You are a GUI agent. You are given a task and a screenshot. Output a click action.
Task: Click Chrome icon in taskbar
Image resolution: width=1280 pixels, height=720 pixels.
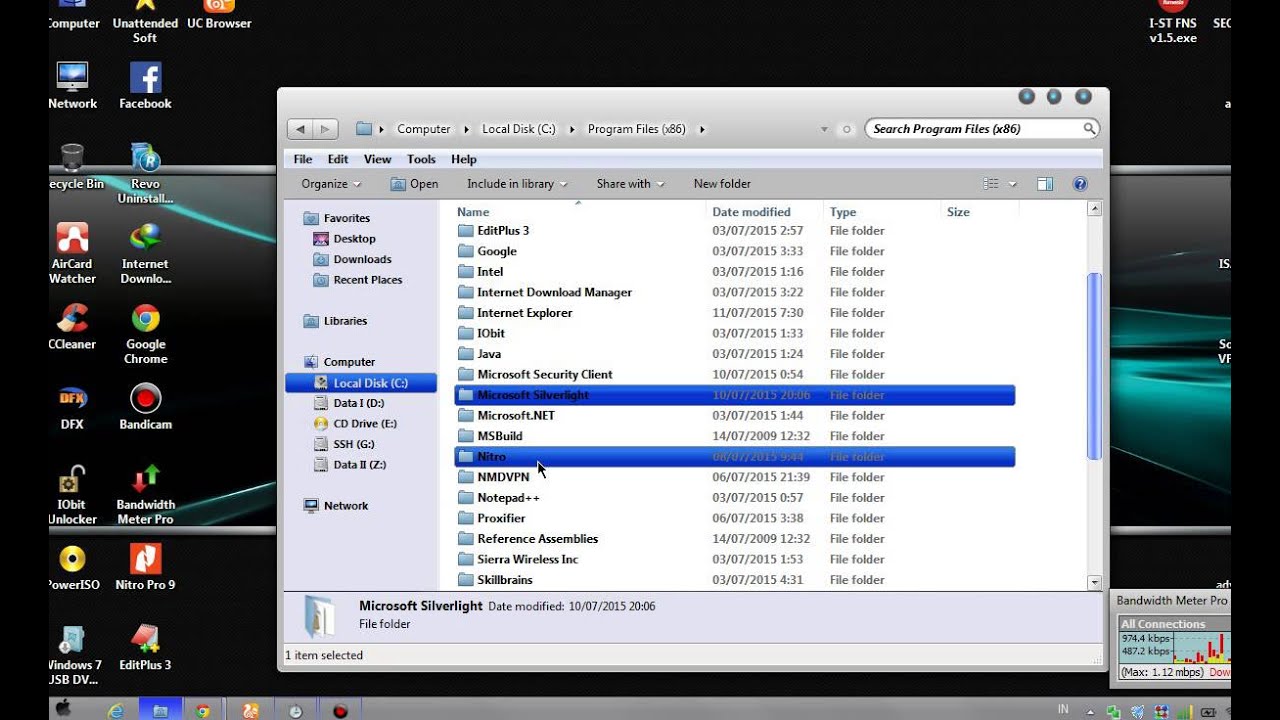[203, 711]
